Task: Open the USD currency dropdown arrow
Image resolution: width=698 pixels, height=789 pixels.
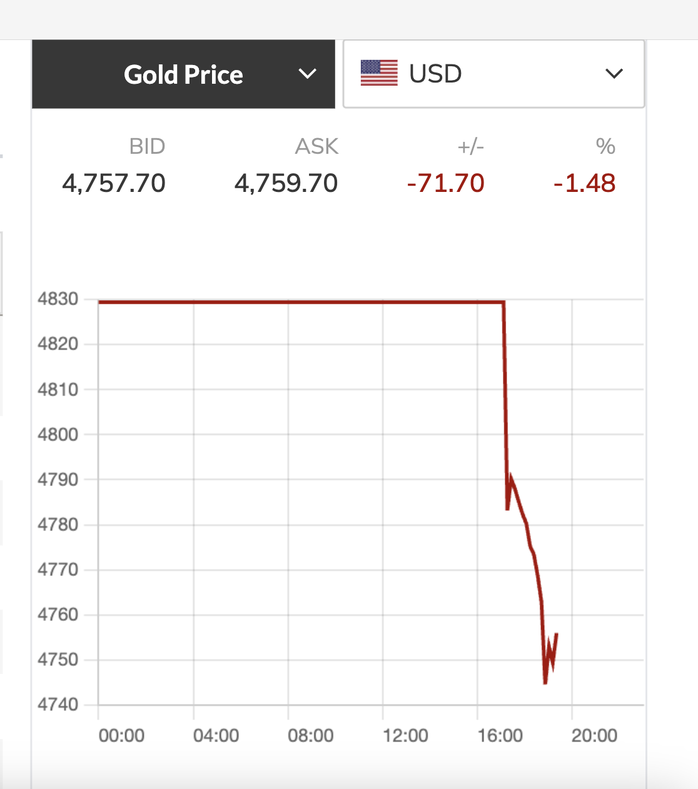Action: pyautogui.click(x=615, y=74)
